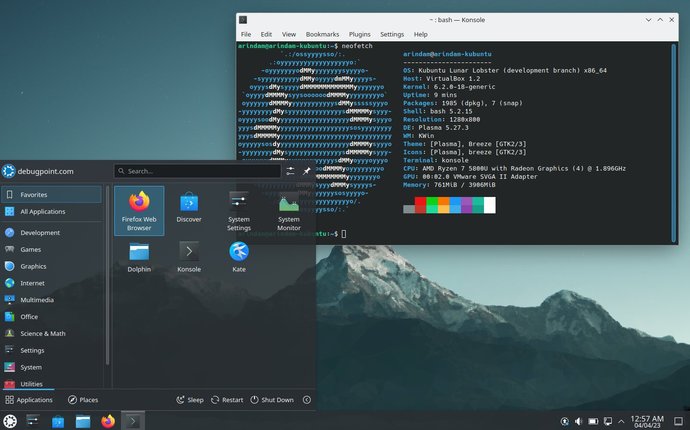The image size is (690, 430).
Task: Launch Firefox Web Browser from Favorites grid
Action: coord(139,211)
